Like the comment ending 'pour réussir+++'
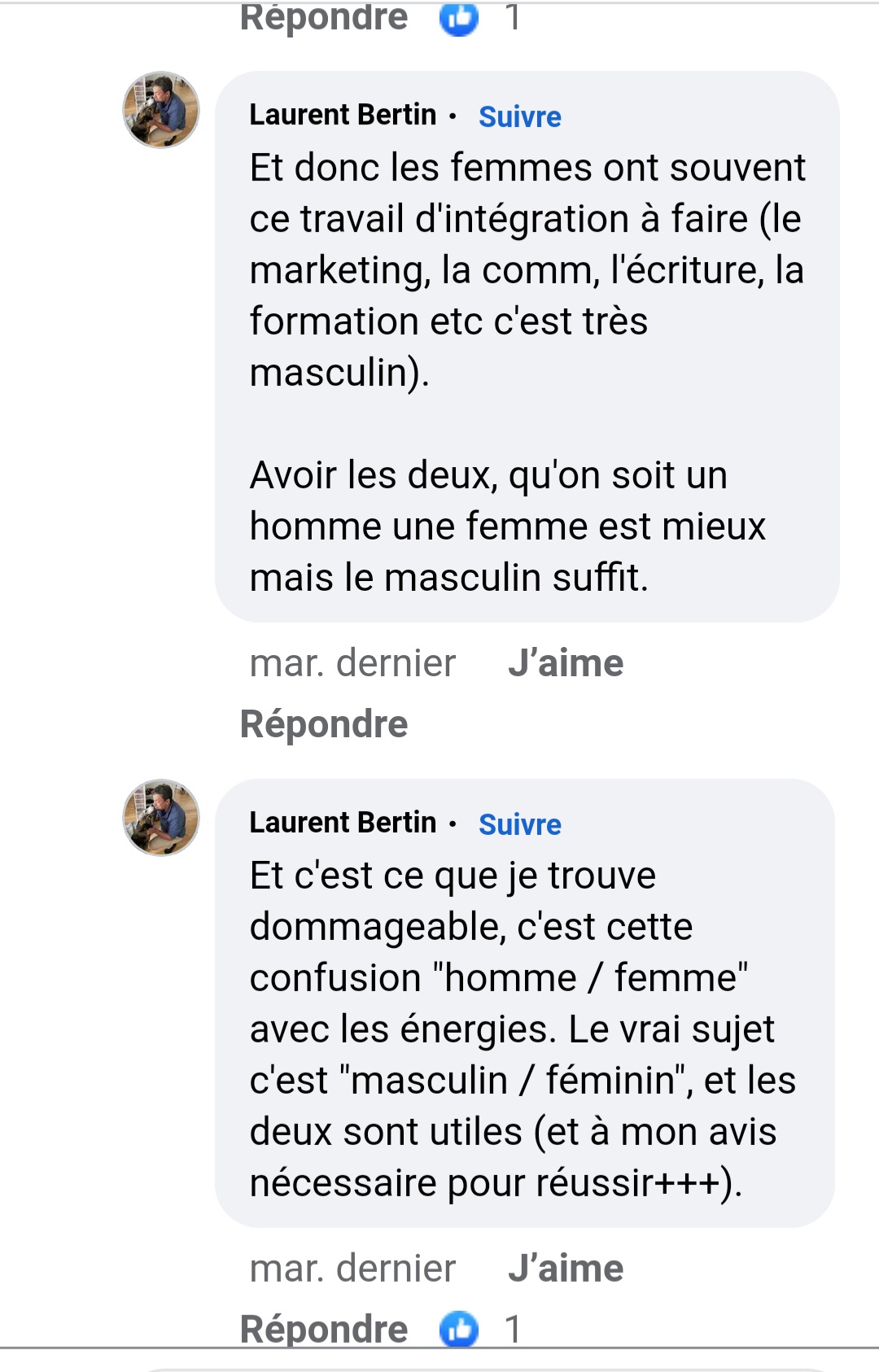The width and height of the screenshot is (879, 1372). point(566,1269)
